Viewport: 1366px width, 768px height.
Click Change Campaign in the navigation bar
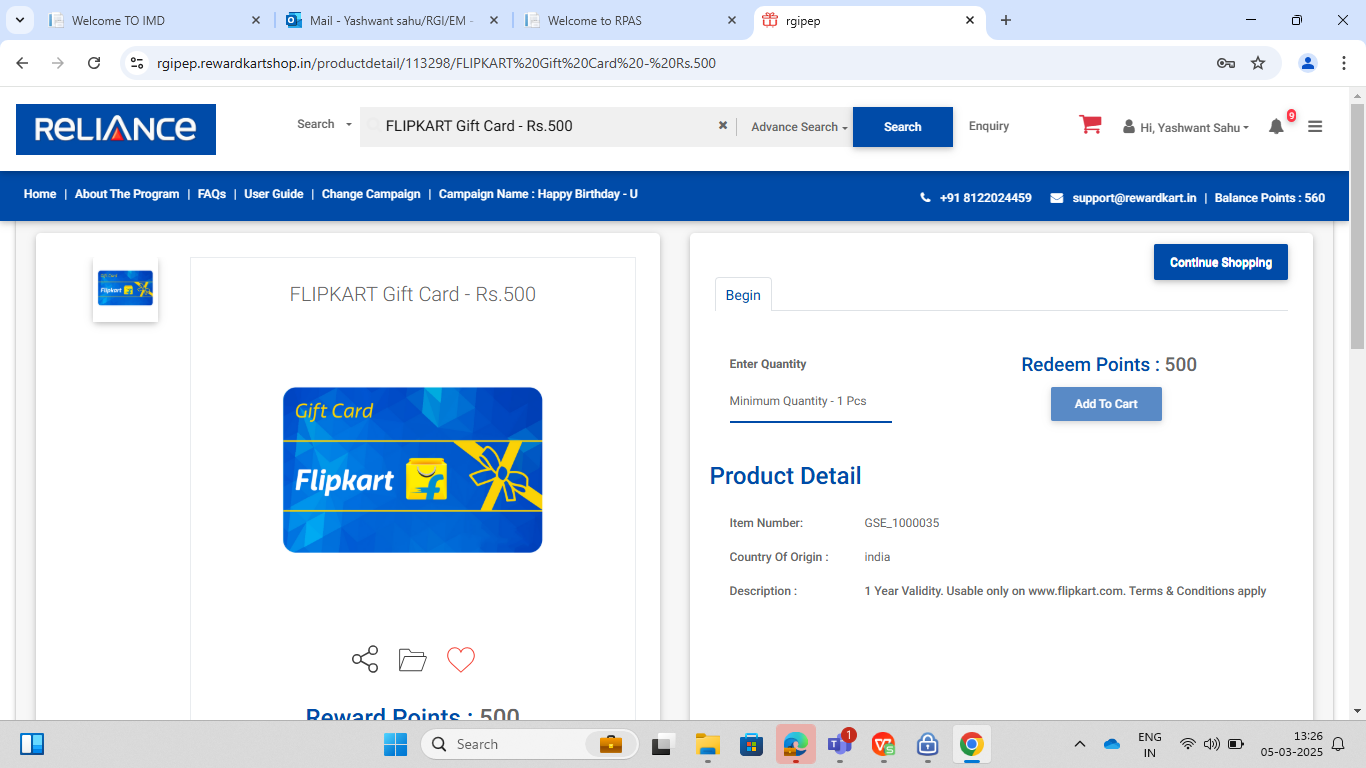click(371, 194)
